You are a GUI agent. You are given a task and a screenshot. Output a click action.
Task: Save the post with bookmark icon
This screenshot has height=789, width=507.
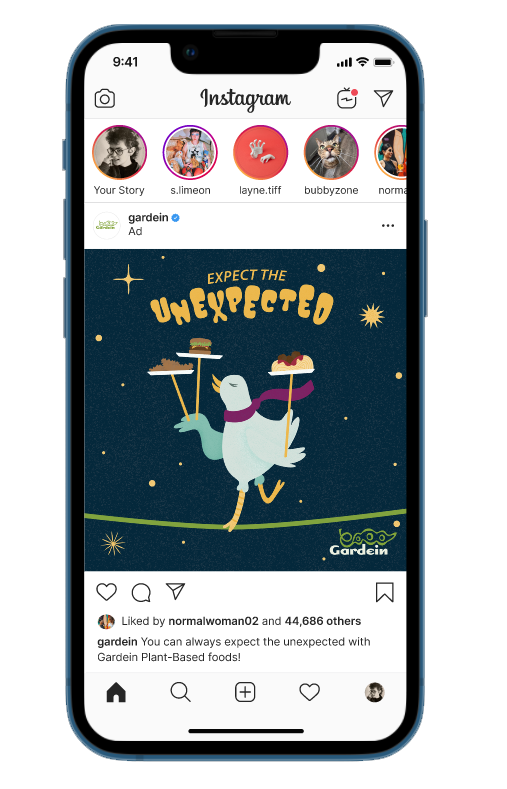pyautogui.click(x=385, y=592)
